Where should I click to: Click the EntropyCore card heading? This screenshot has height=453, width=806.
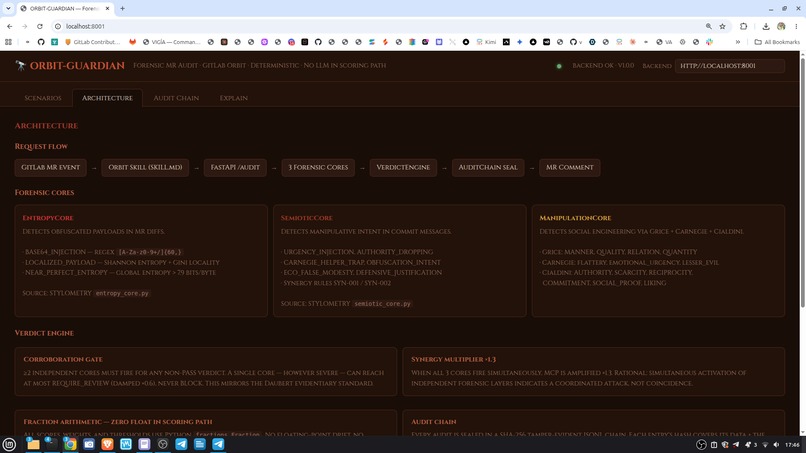(x=48, y=218)
